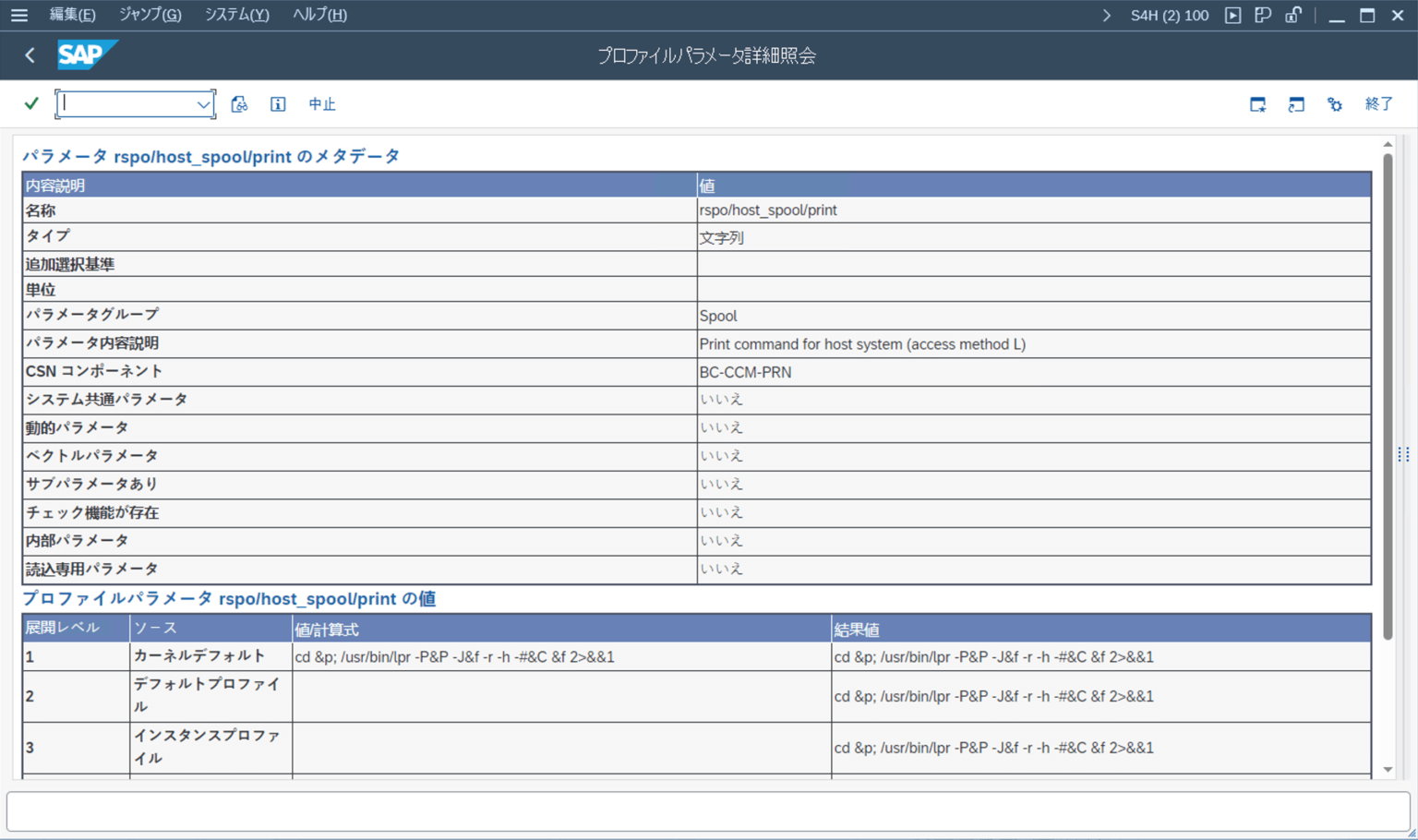Click inside the transaction command field
The width and height of the screenshot is (1418, 840).
tap(129, 103)
